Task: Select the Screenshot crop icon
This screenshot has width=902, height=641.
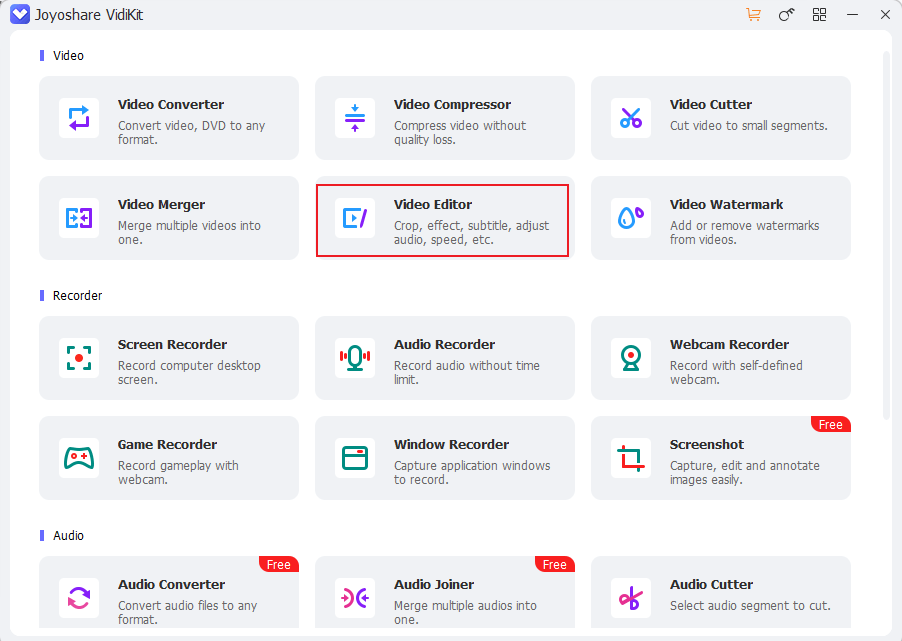Action: pyautogui.click(x=631, y=458)
